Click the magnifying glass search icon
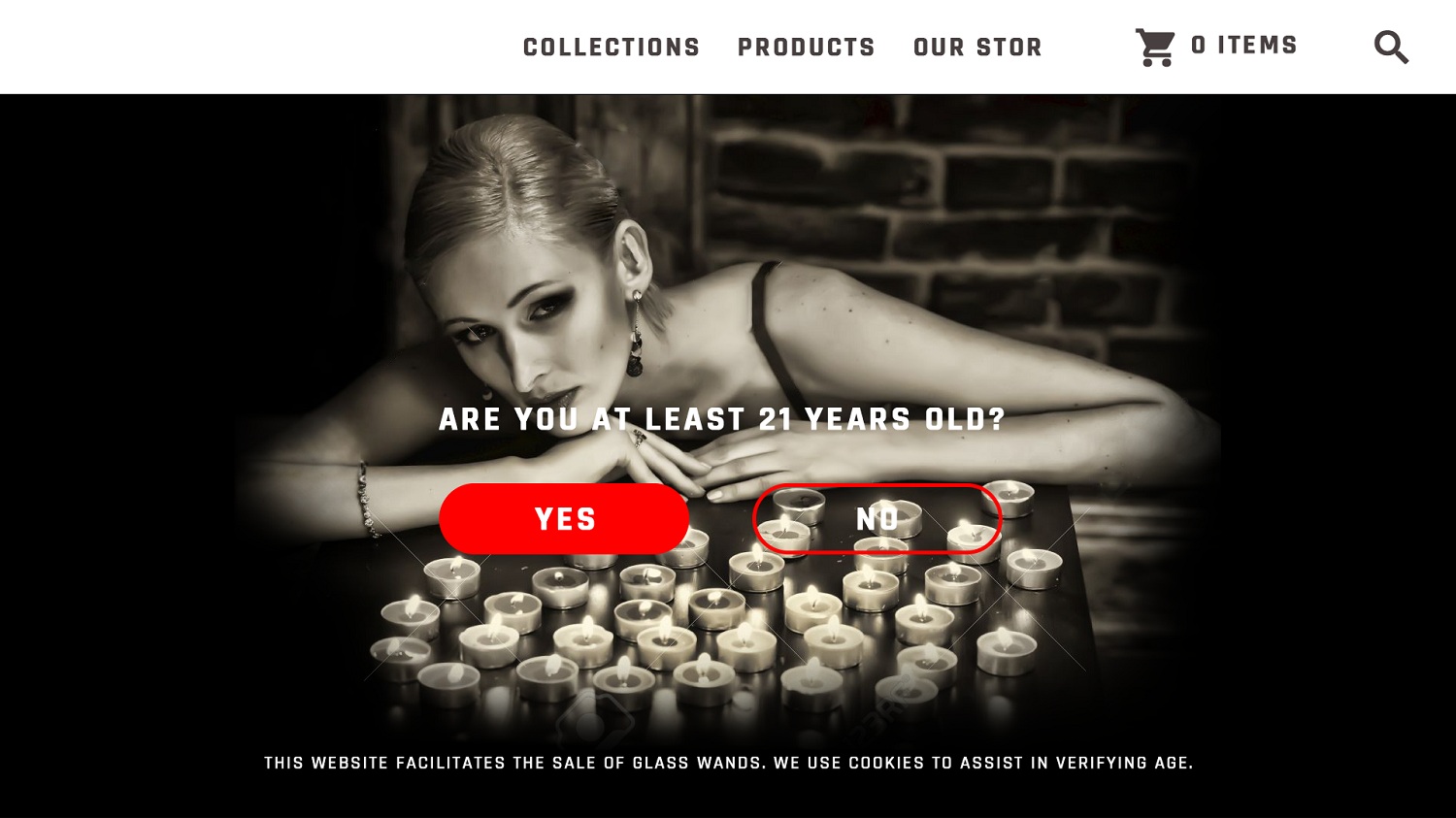The image size is (1456, 818). pyautogui.click(x=1391, y=47)
